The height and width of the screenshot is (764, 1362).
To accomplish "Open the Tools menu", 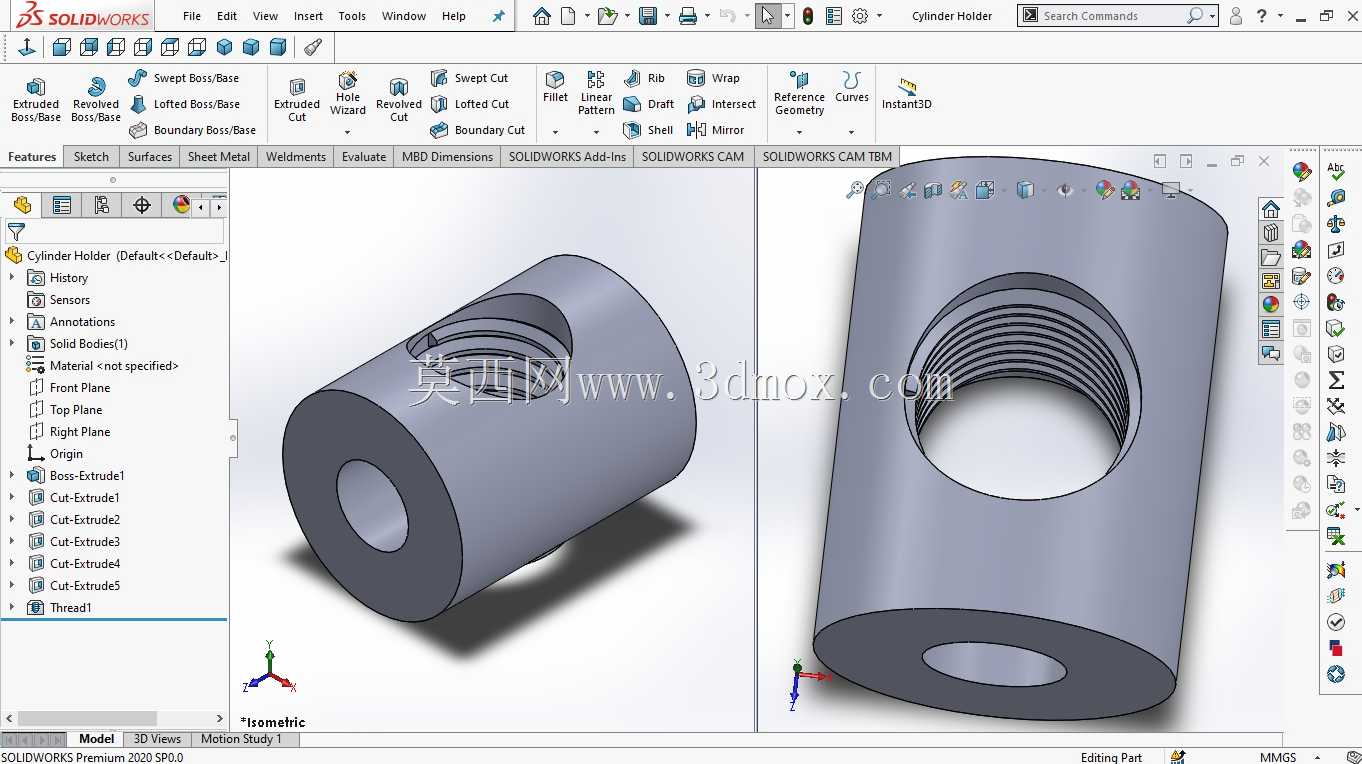I will click(352, 16).
